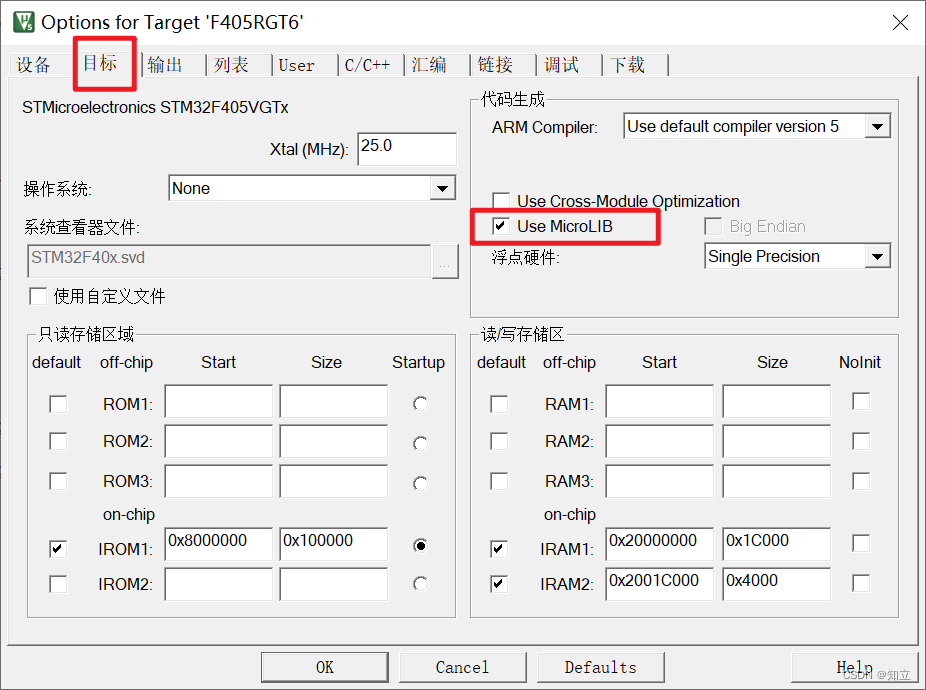Select the ROM3 Startup radio button
Viewport: 926px width, 690px height.
point(420,484)
